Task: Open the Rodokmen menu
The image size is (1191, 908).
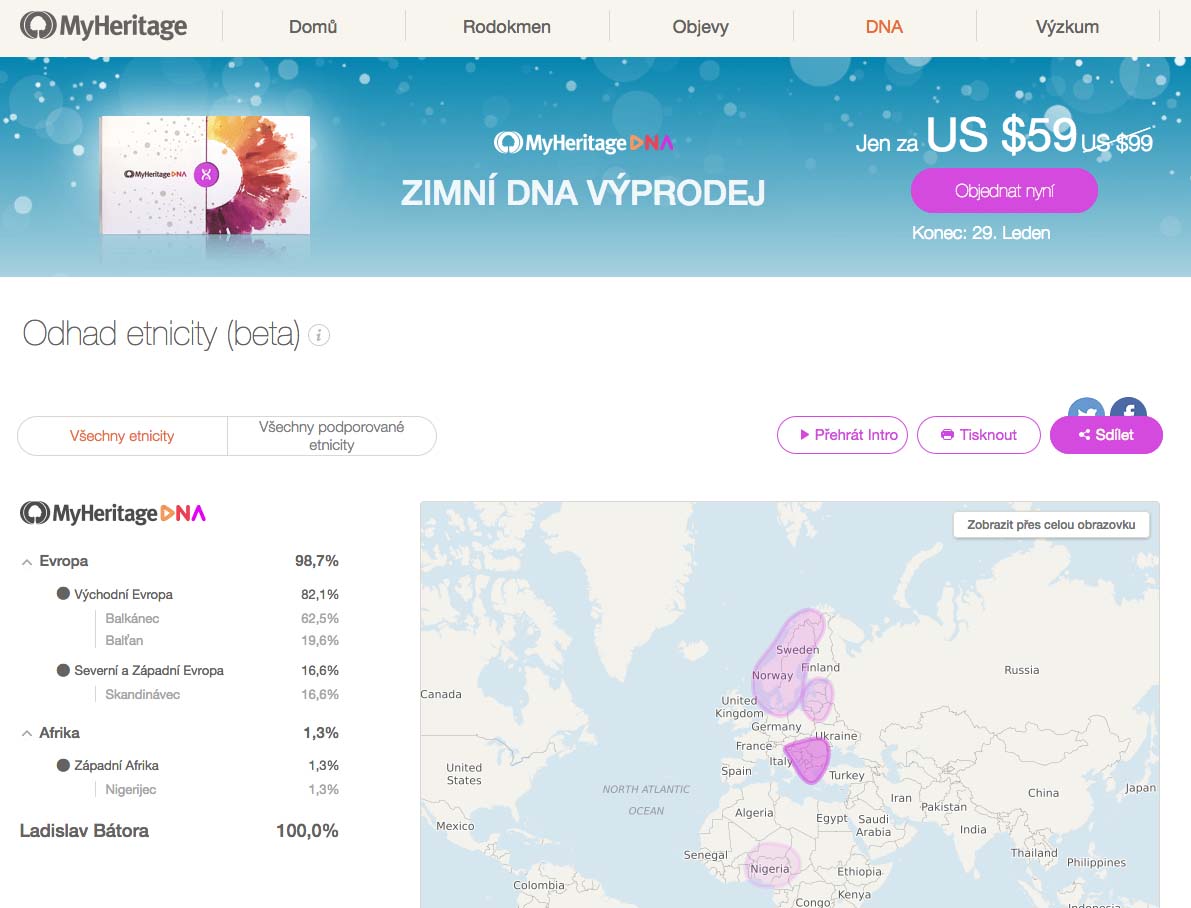Action: [506, 27]
